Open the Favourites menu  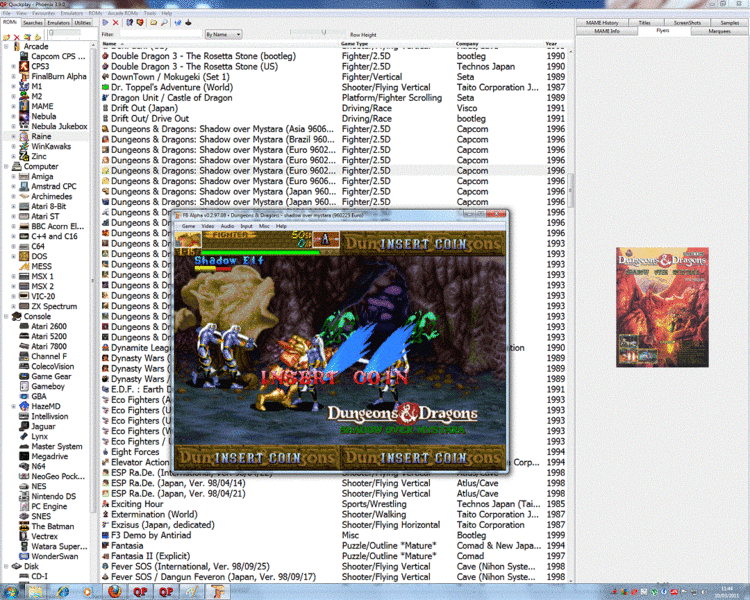[x=44, y=13]
